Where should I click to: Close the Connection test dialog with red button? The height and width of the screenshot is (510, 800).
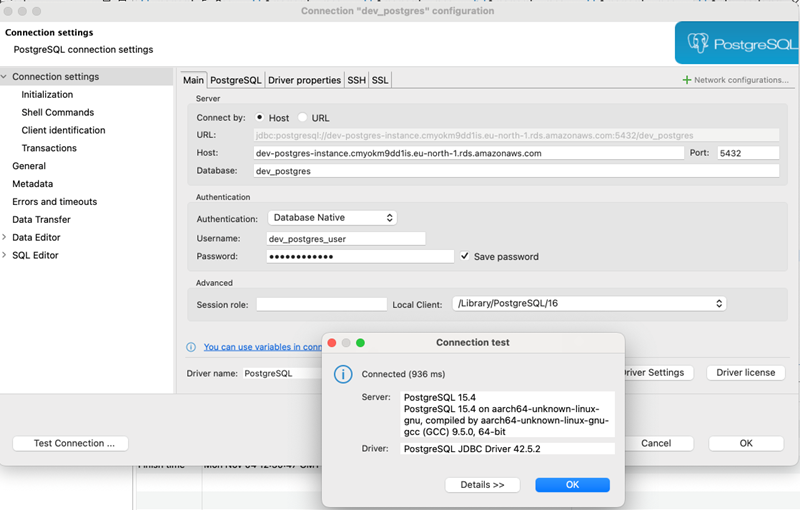pos(332,343)
